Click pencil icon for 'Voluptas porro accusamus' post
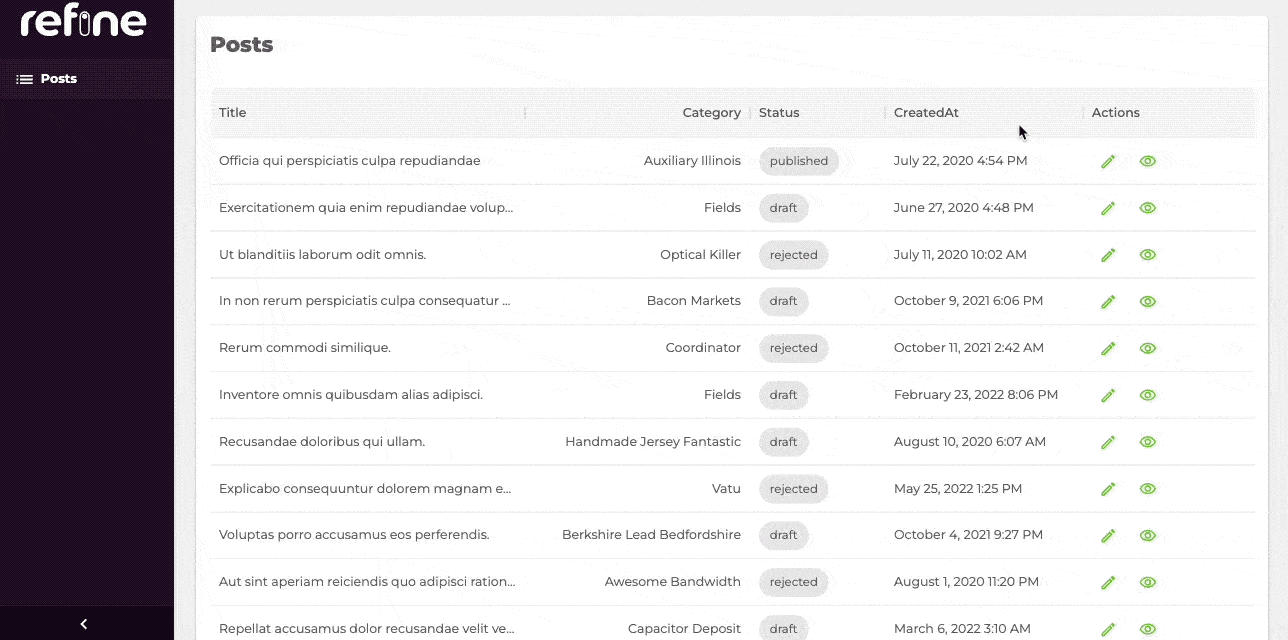Screen dimensions: 1288x640 (x=1108, y=535)
